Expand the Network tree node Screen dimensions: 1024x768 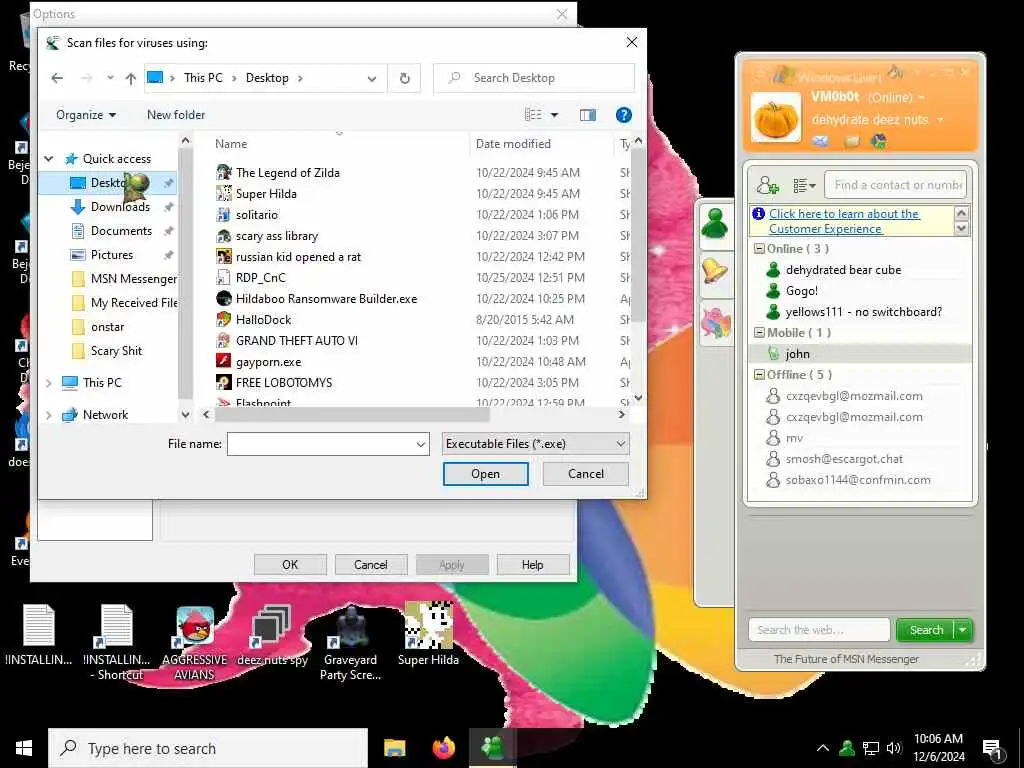[x=49, y=415]
